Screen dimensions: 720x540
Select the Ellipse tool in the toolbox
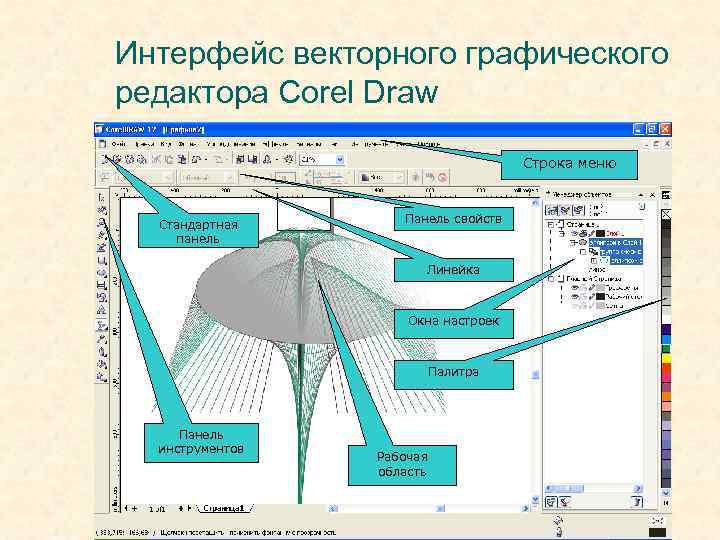(102, 273)
